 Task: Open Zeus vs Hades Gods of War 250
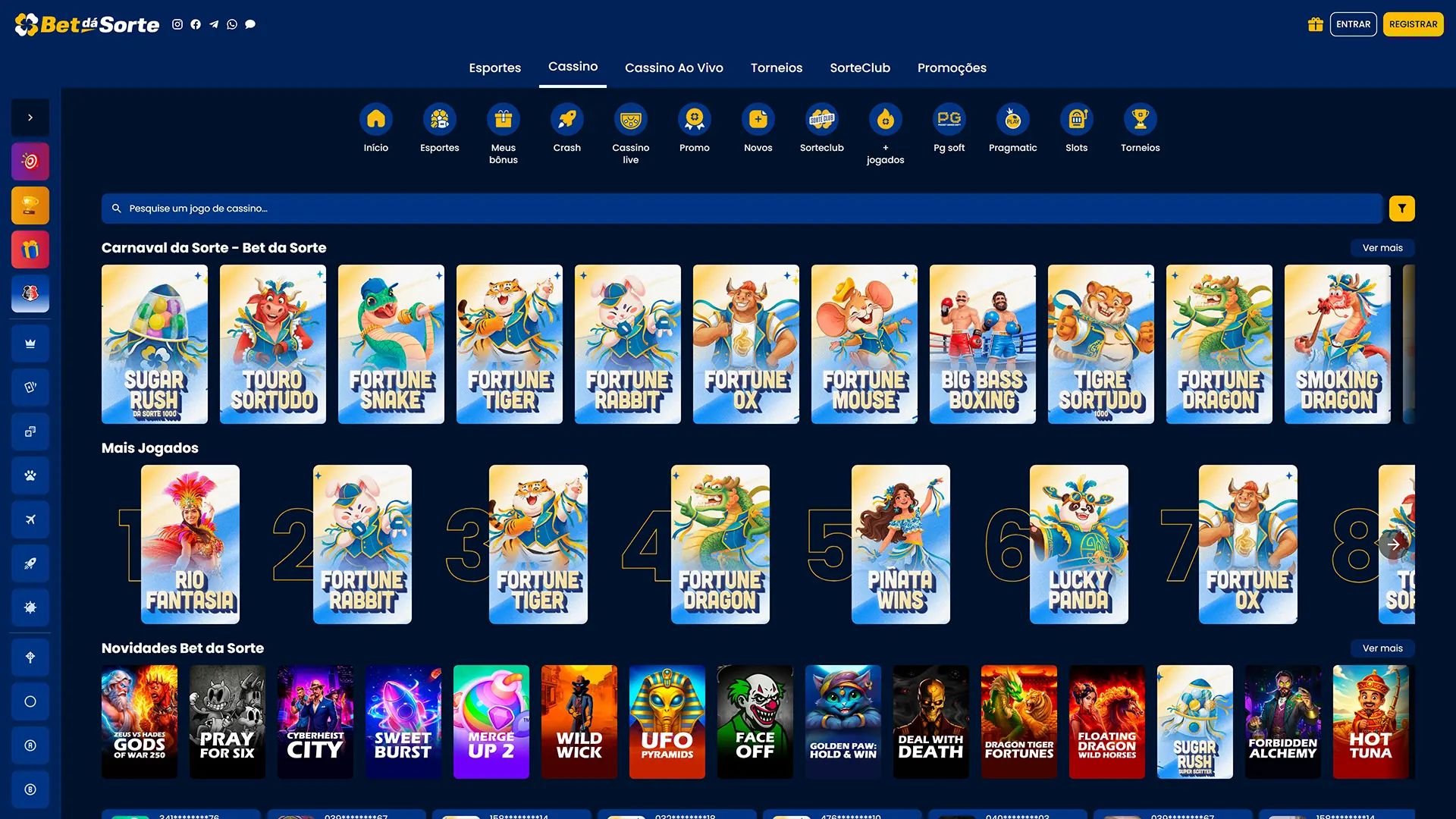[x=140, y=722]
